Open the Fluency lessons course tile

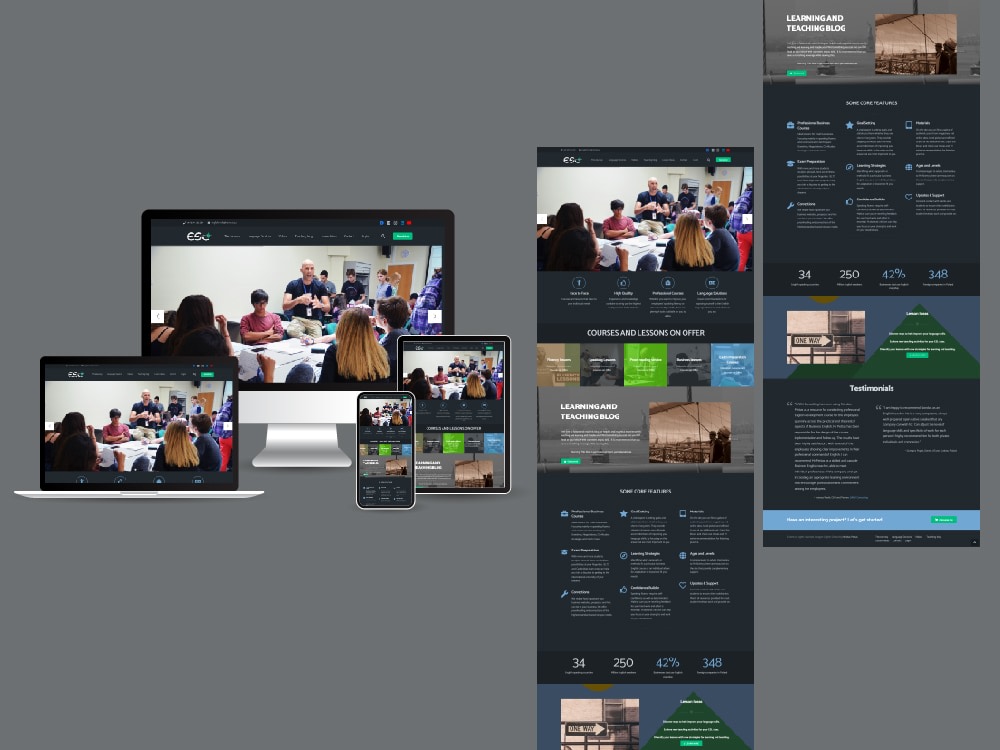559,365
